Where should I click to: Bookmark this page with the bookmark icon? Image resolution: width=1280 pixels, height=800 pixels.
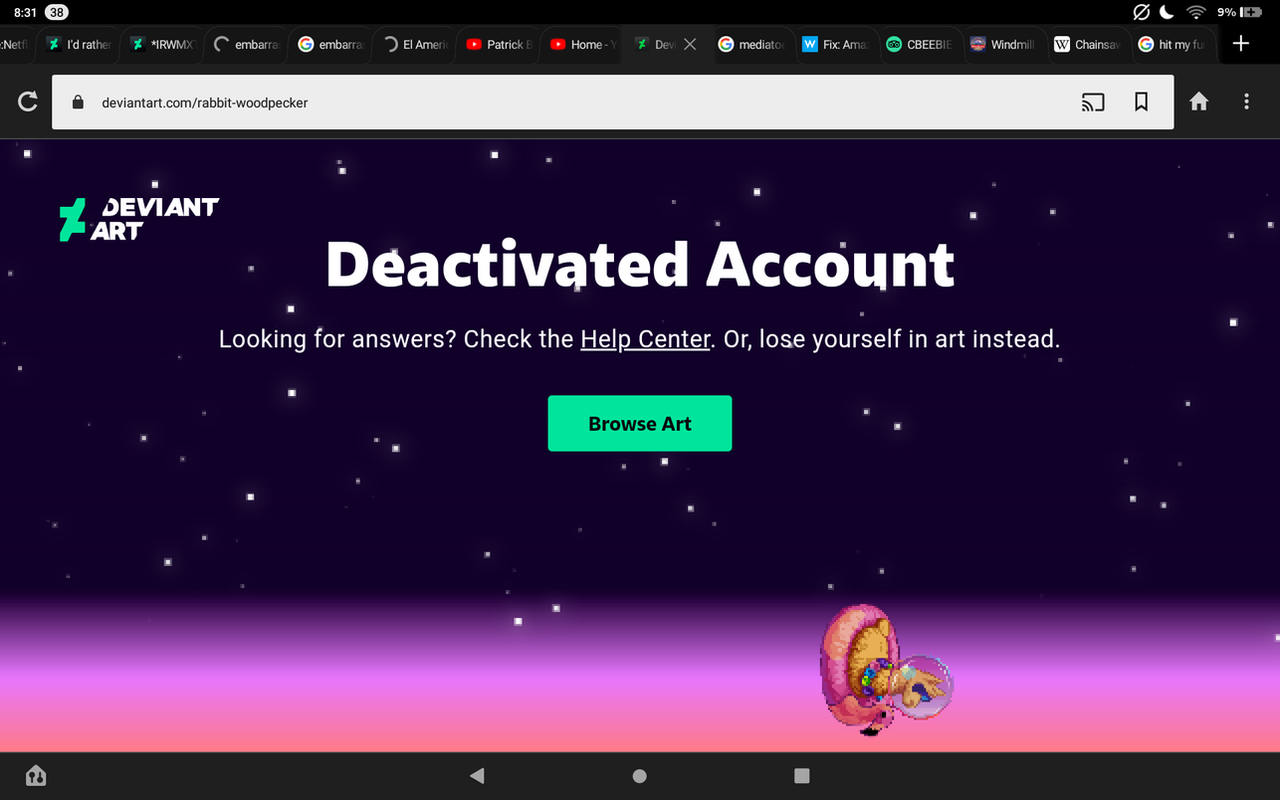point(1141,102)
